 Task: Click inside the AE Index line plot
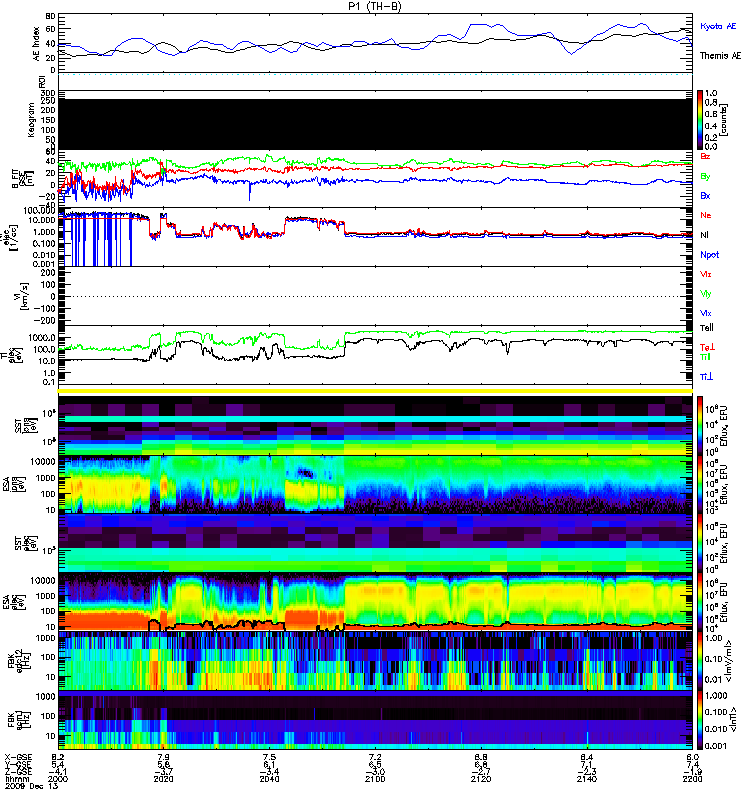click(376, 43)
